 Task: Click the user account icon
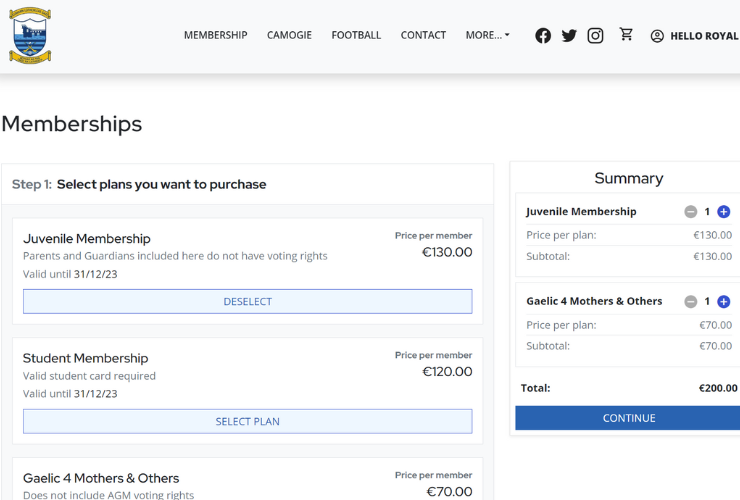coord(657,36)
